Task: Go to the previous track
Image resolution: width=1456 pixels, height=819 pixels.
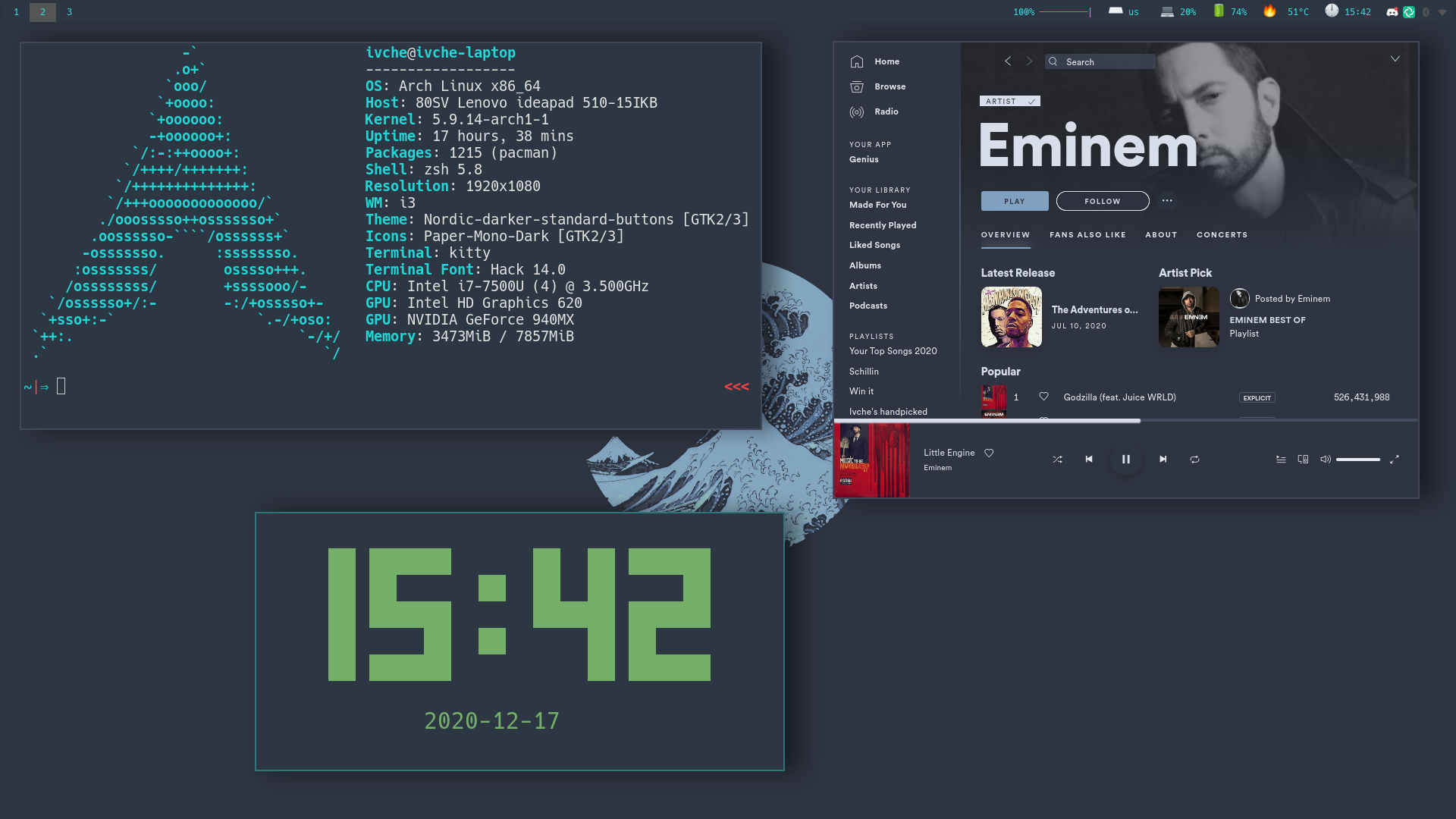Action: click(1089, 460)
